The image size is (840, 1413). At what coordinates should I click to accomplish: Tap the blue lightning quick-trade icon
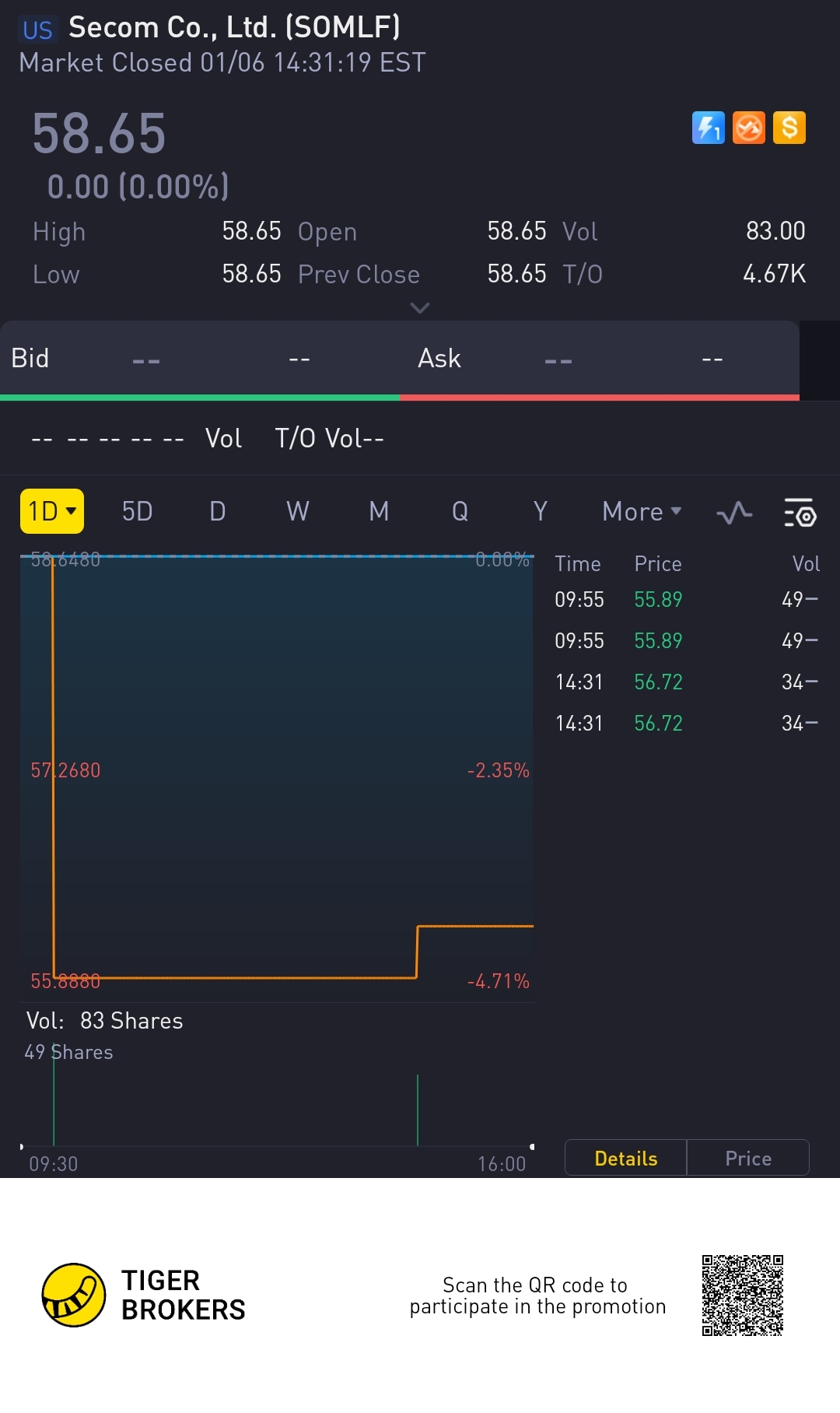(x=708, y=128)
